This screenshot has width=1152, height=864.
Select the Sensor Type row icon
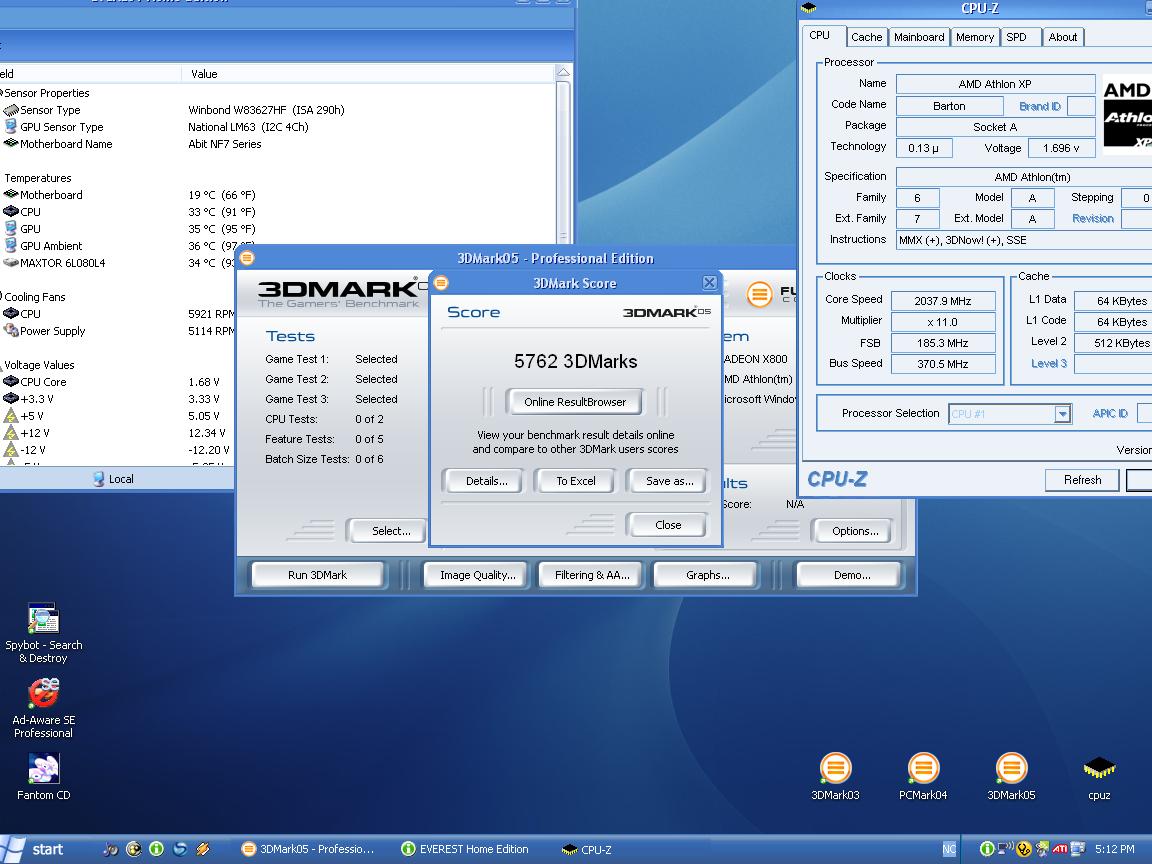pos(10,110)
